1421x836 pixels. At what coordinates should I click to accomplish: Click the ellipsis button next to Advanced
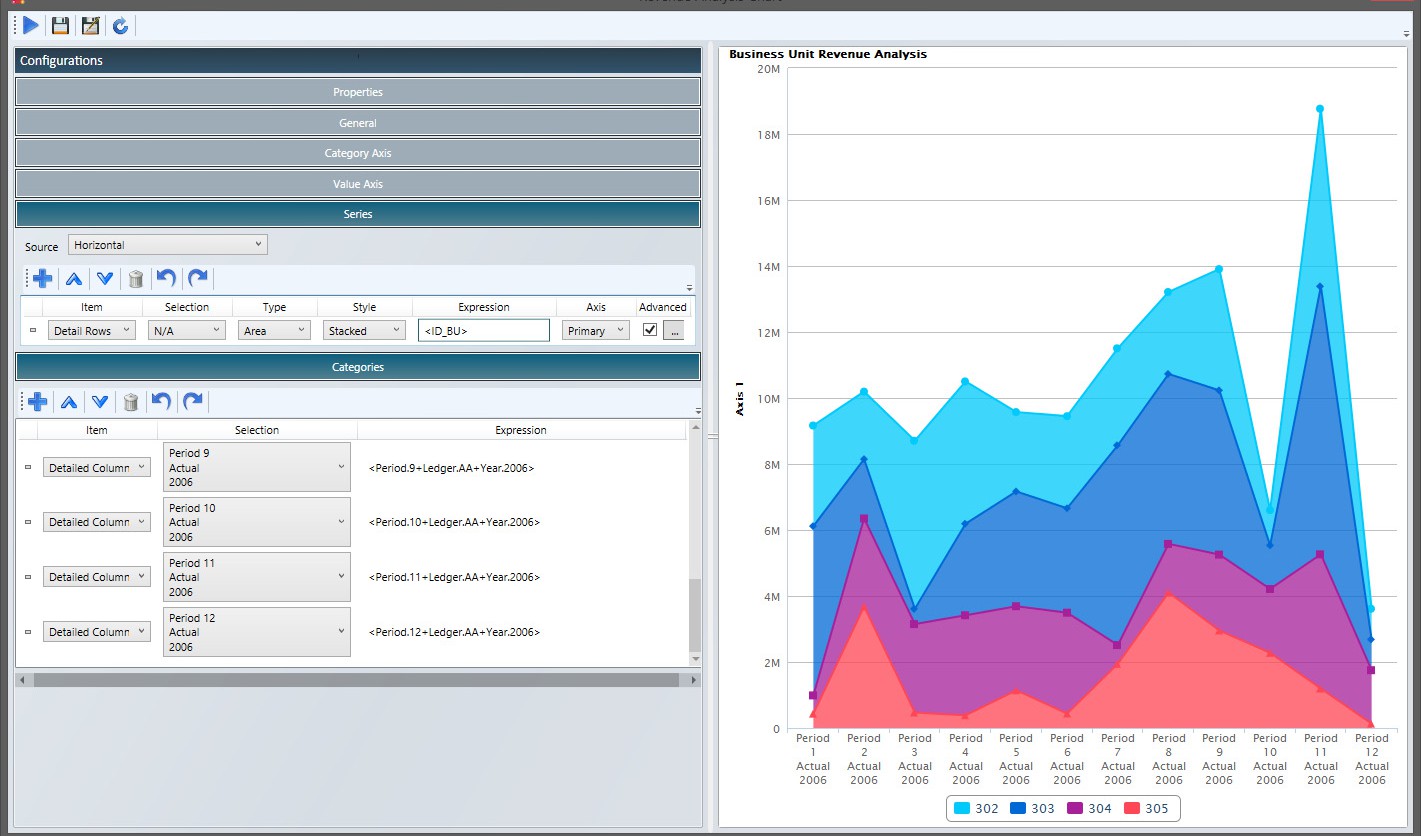coord(674,331)
